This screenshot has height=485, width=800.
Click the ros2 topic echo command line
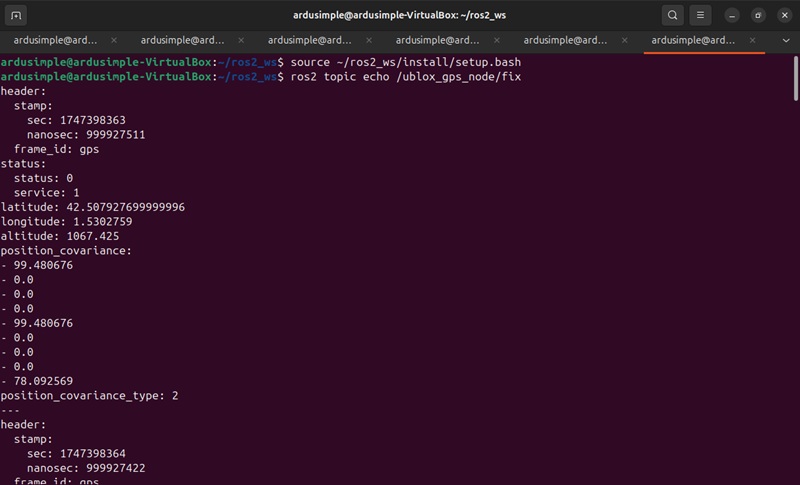click(x=404, y=76)
